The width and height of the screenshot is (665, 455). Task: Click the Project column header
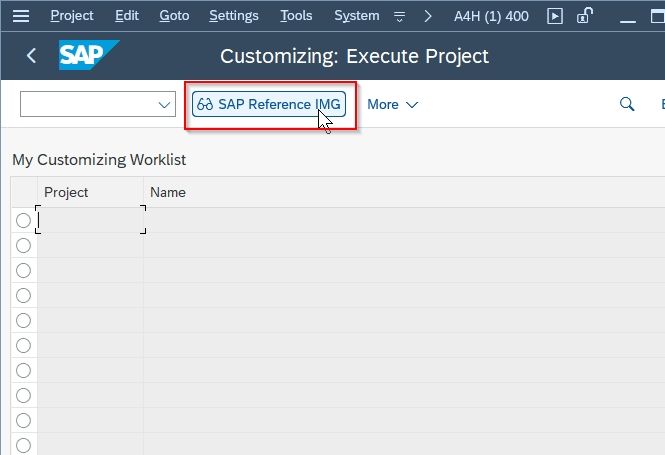coord(90,193)
